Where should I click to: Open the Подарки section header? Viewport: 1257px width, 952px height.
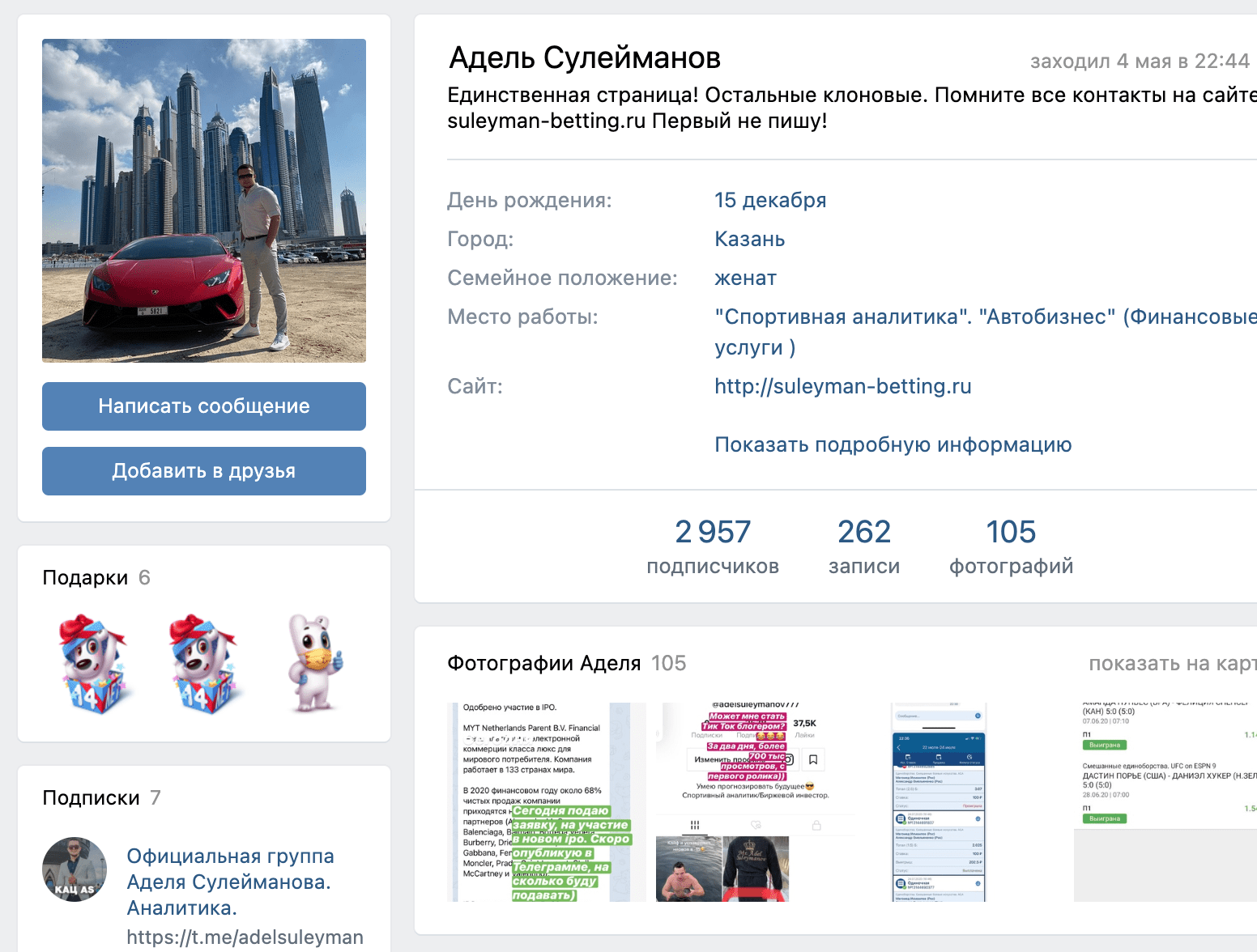coord(96,577)
